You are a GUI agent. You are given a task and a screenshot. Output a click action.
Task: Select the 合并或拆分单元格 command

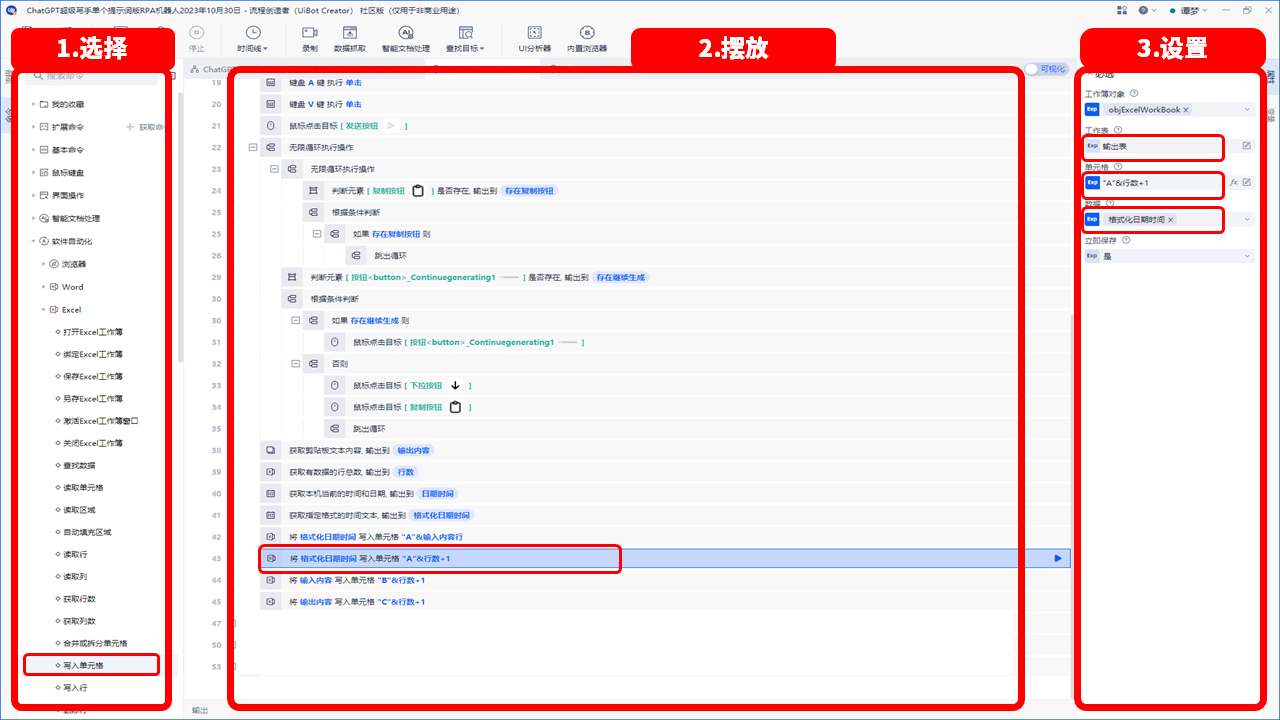click(94, 643)
